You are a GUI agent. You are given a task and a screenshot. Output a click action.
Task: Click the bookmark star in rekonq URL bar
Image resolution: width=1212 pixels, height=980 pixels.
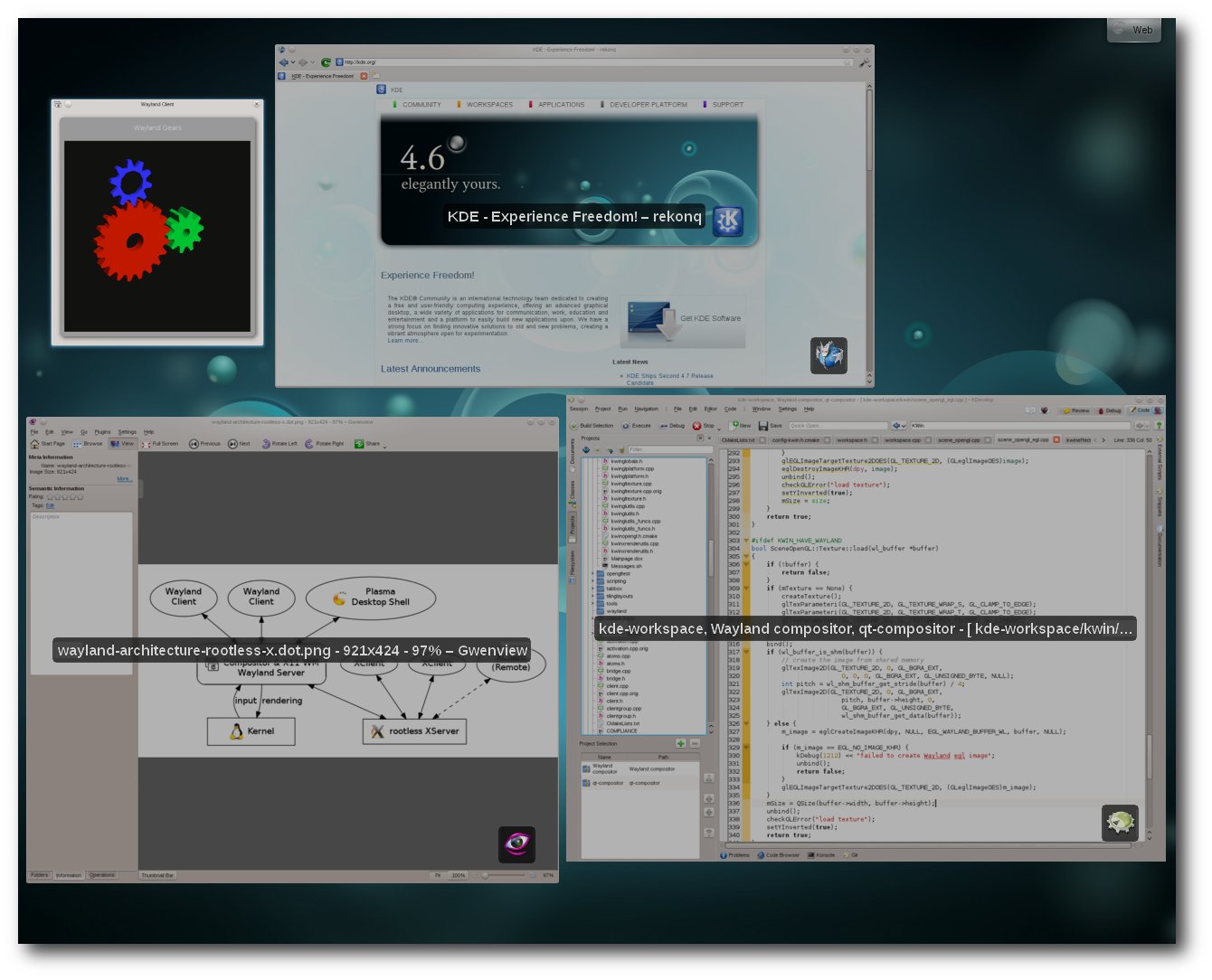[847, 62]
